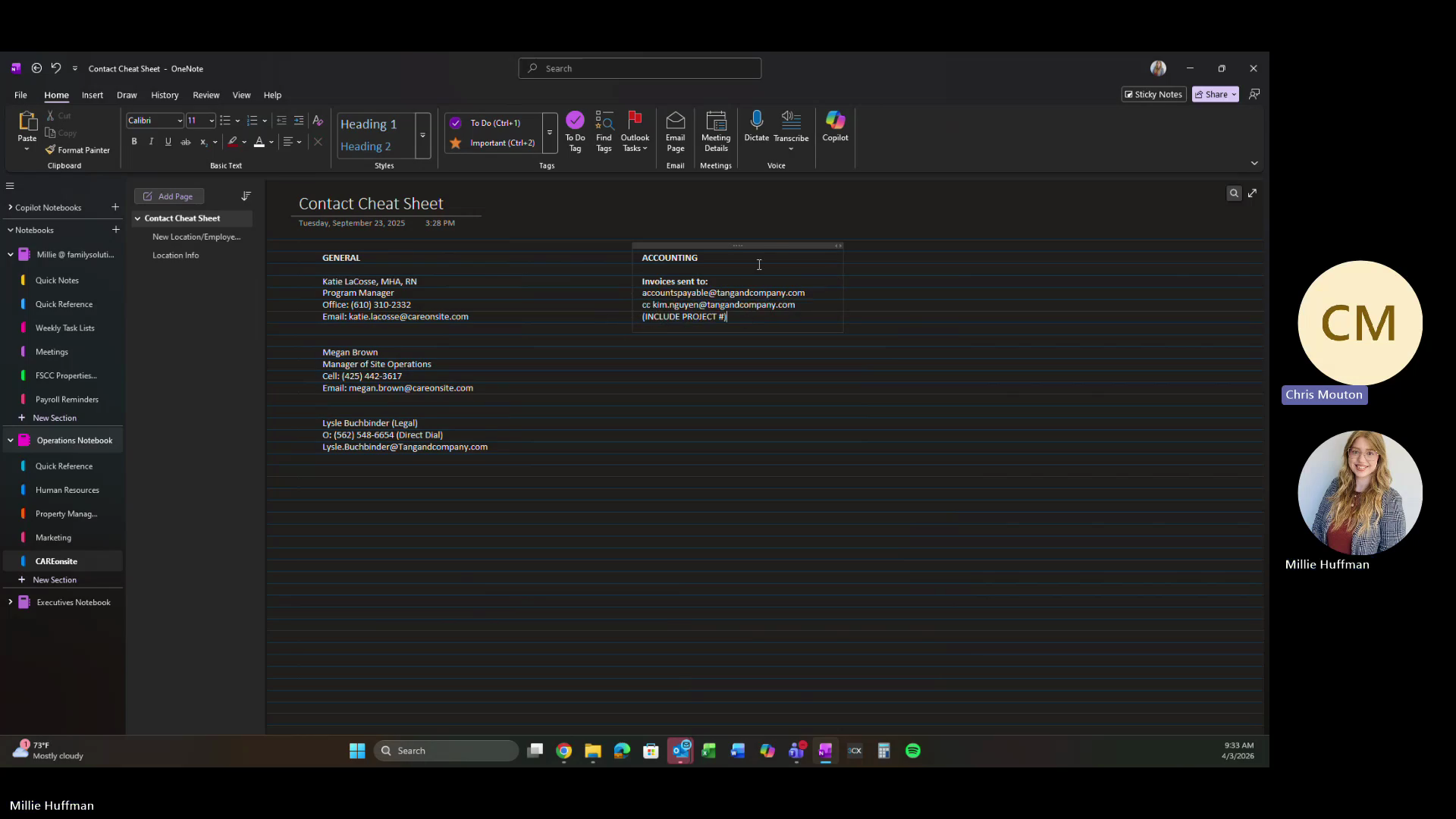1456x819 pixels.
Task: Start Dictate microphone
Action: coord(756,127)
